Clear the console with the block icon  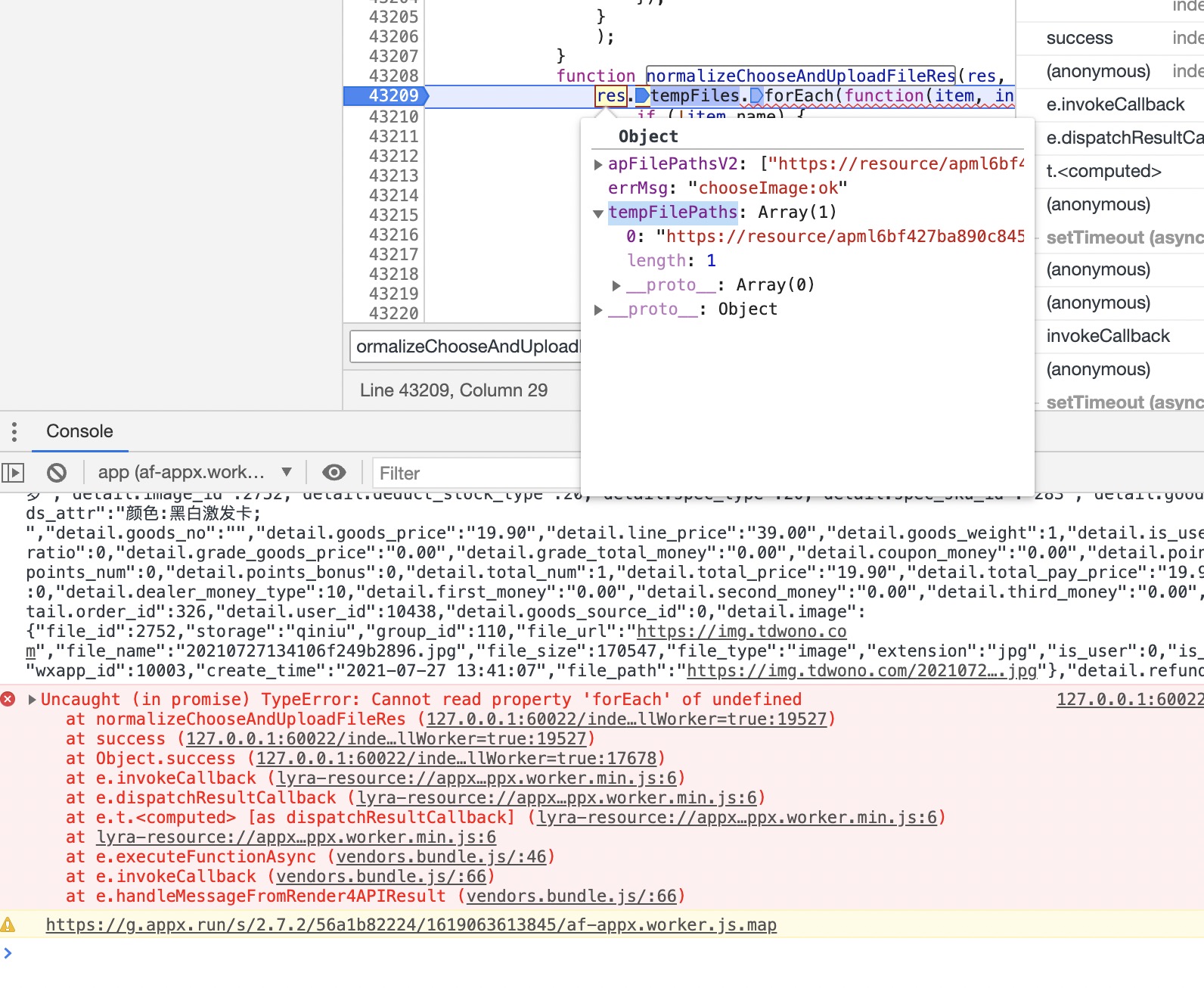click(x=57, y=473)
